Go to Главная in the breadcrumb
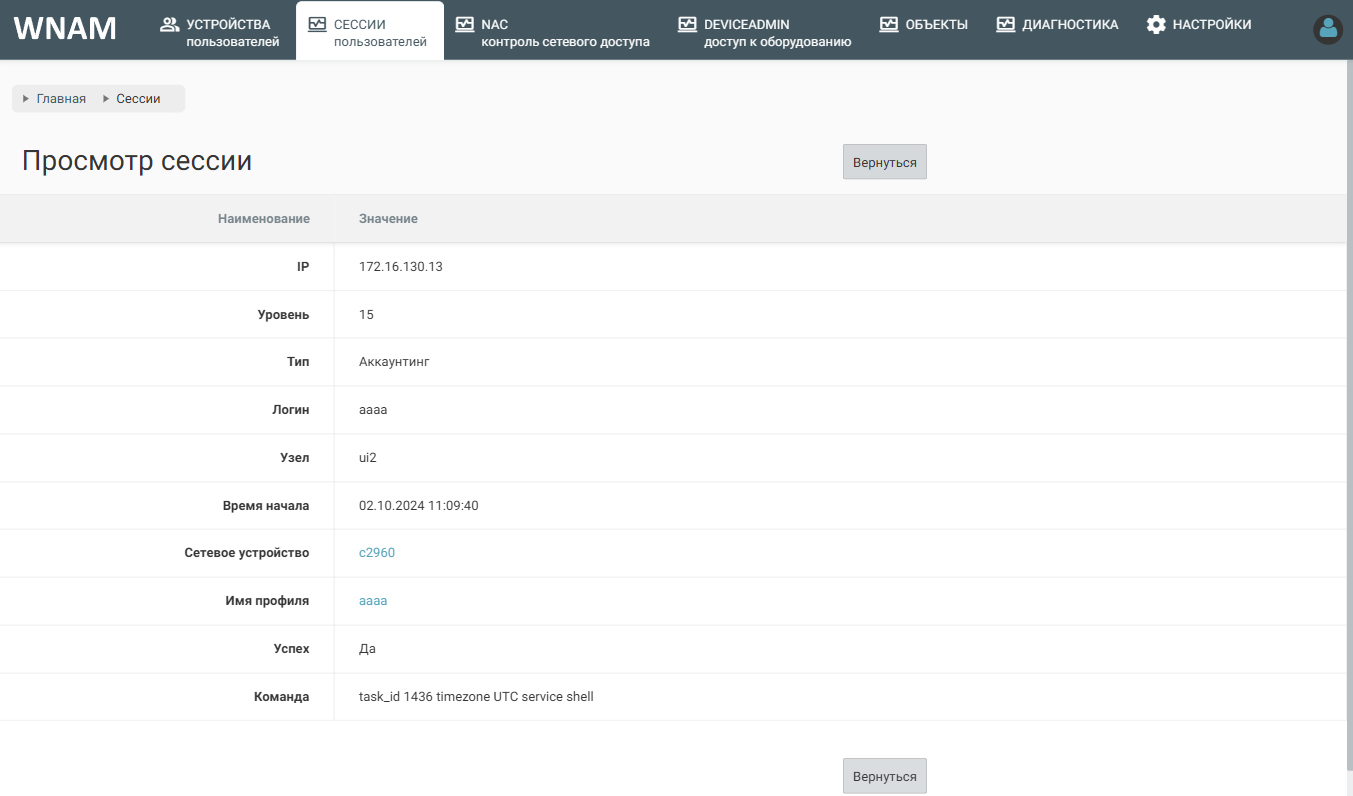 61,99
